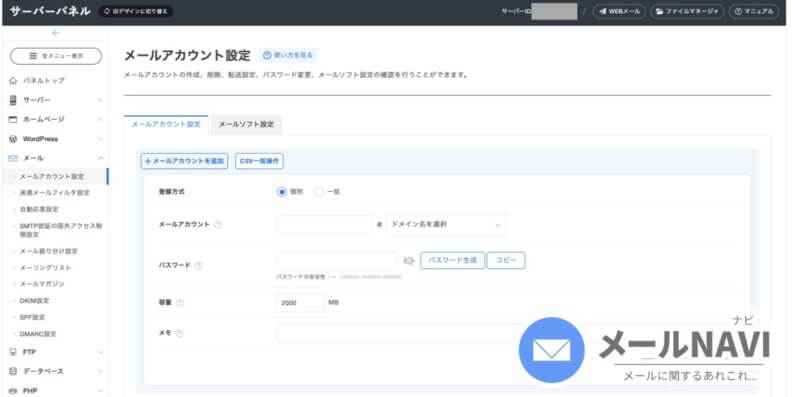
Task: Click the 容量 field showing 2000
Action: (x=301, y=303)
